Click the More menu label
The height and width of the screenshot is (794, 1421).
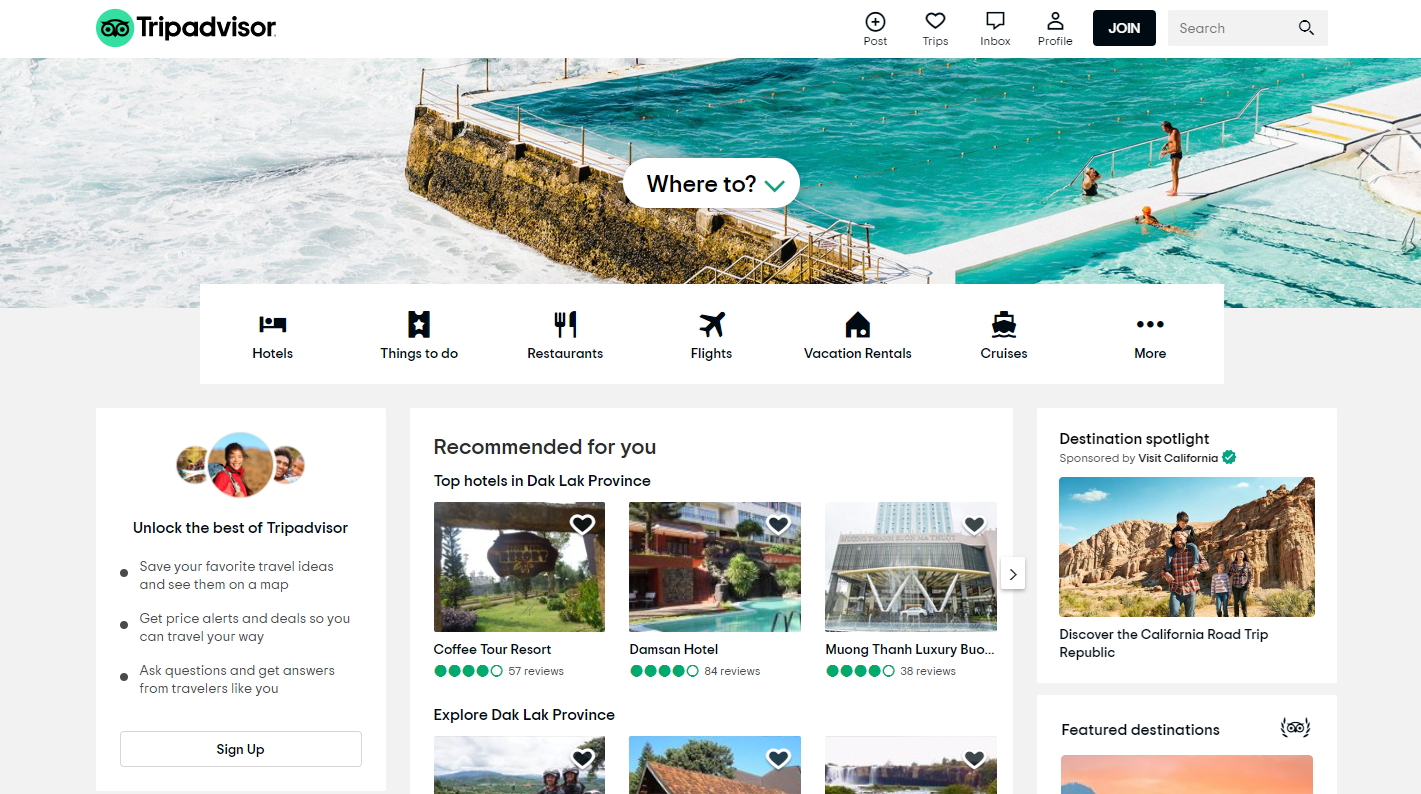(x=1150, y=353)
